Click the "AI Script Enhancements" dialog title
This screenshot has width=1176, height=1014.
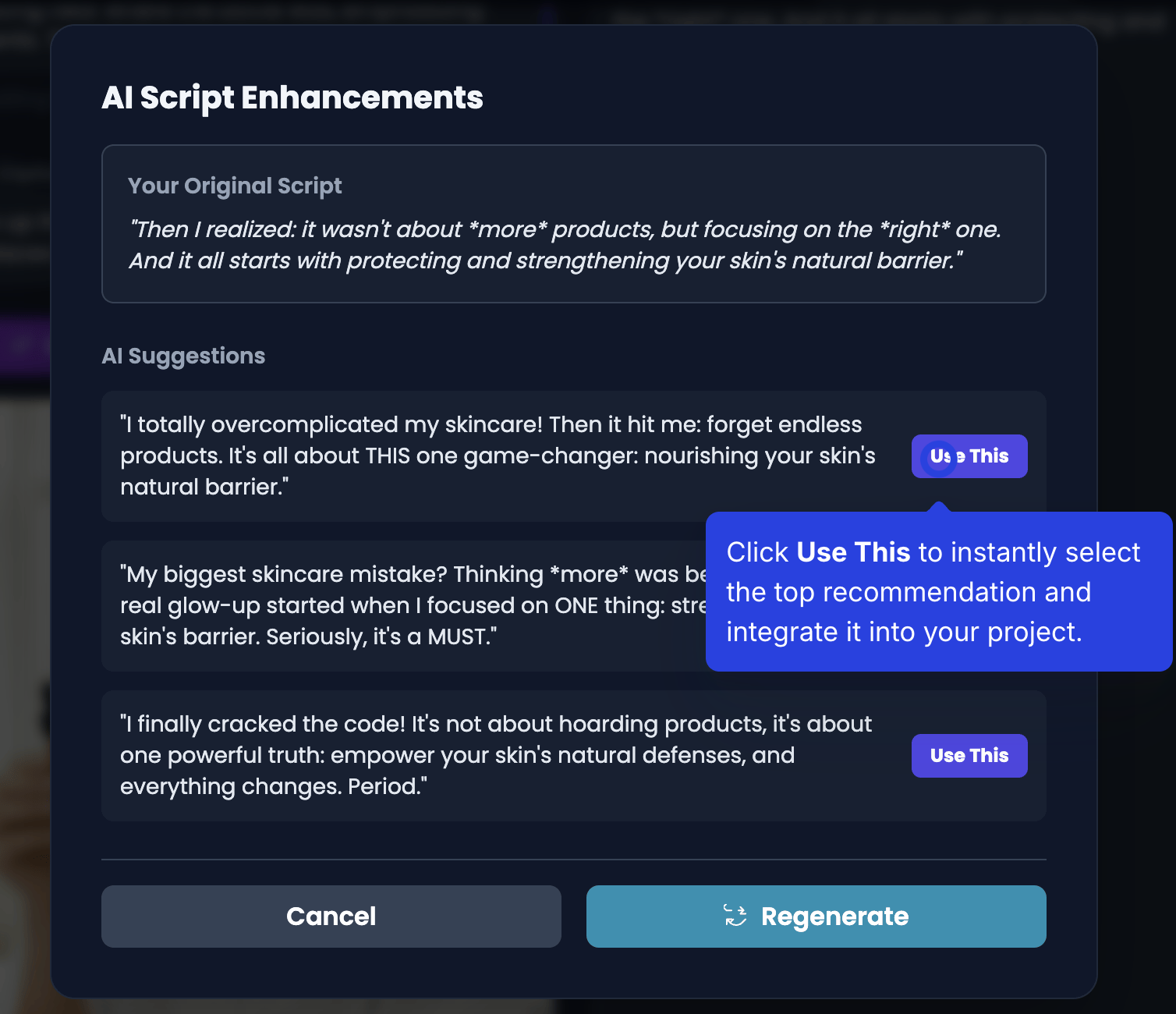click(292, 98)
